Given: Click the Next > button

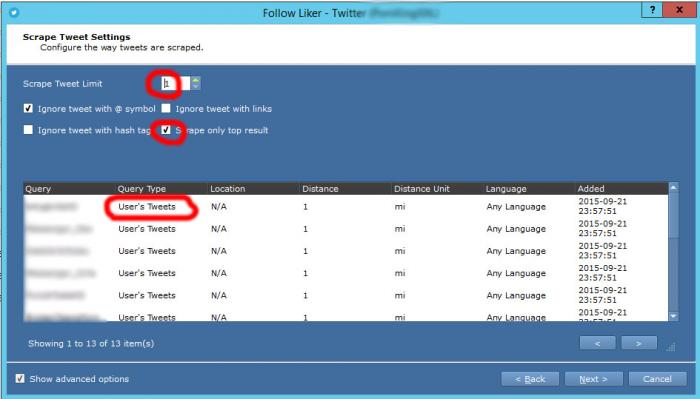Looking at the screenshot, I should [593, 379].
